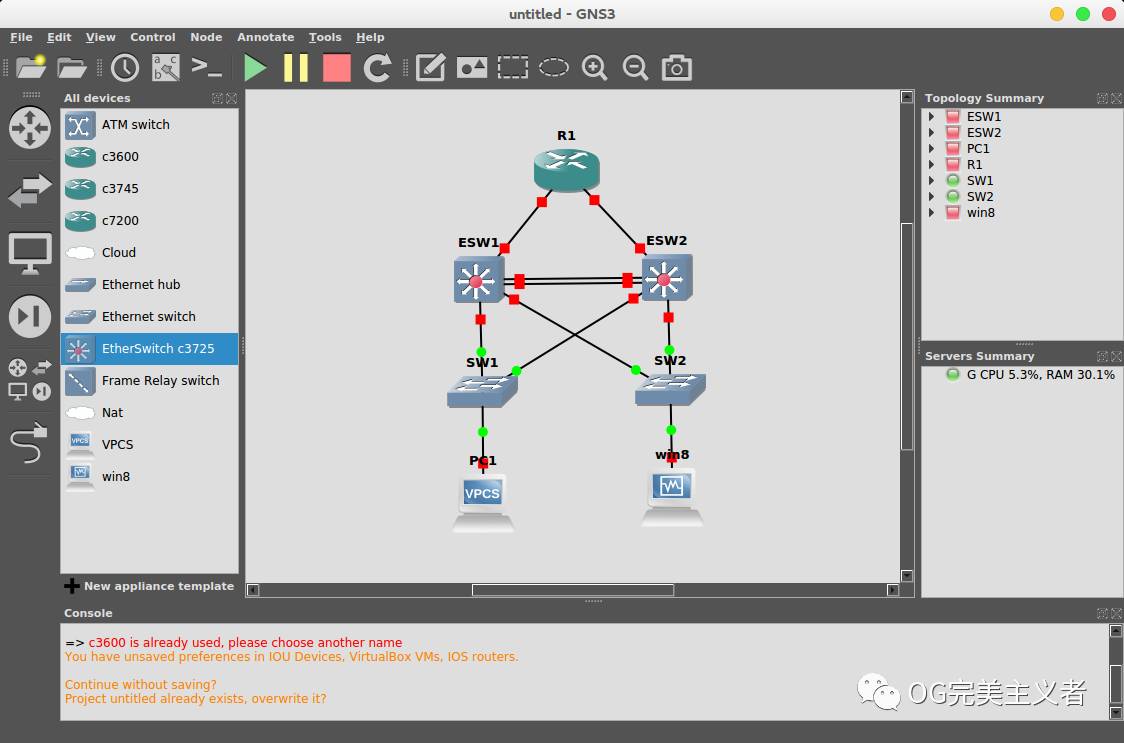Select the win8 VM node on canvas
The width and height of the screenshot is (1124, 743).
tap(672, 497)
